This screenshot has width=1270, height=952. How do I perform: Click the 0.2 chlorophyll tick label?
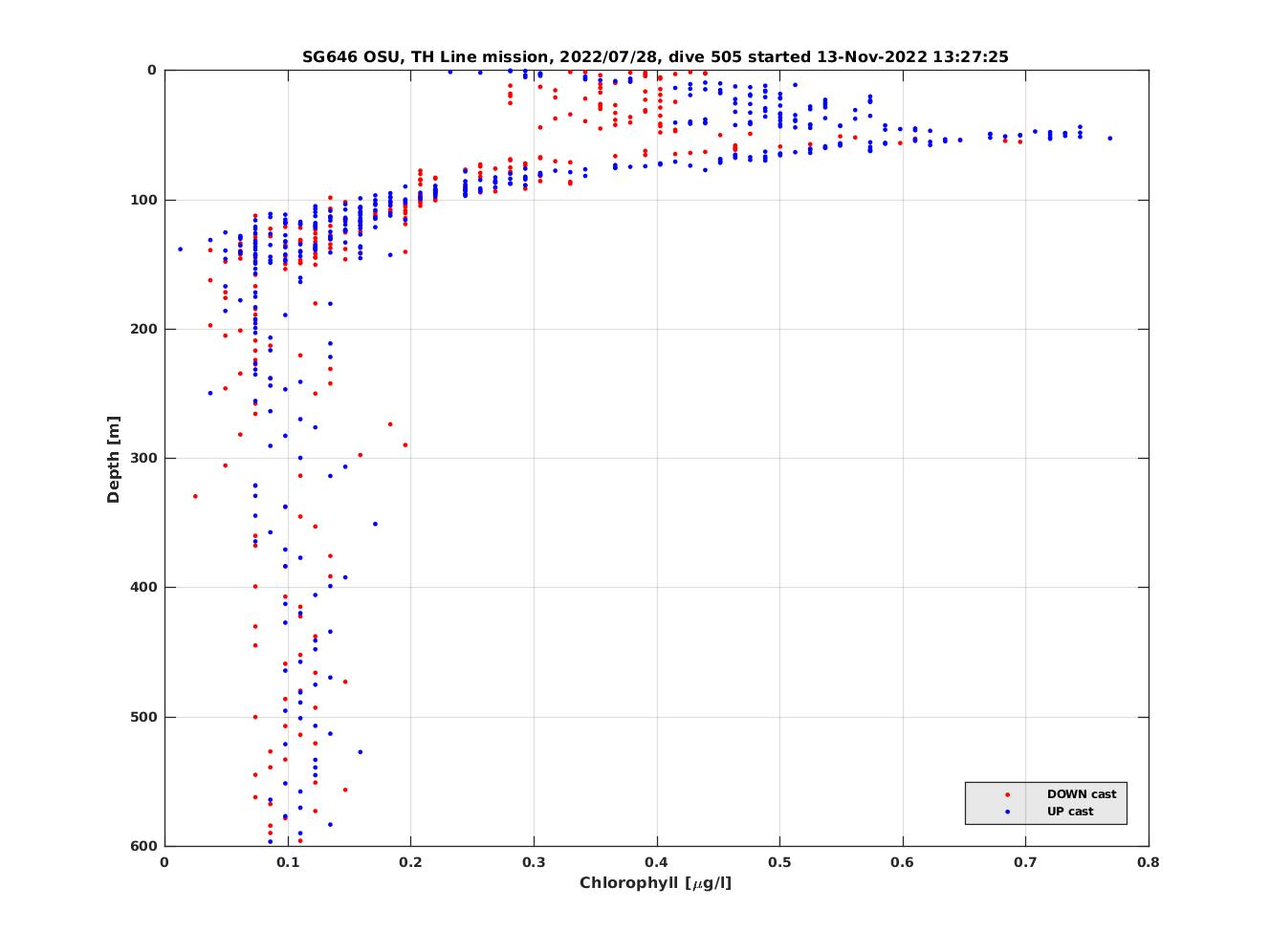point(410,861)
